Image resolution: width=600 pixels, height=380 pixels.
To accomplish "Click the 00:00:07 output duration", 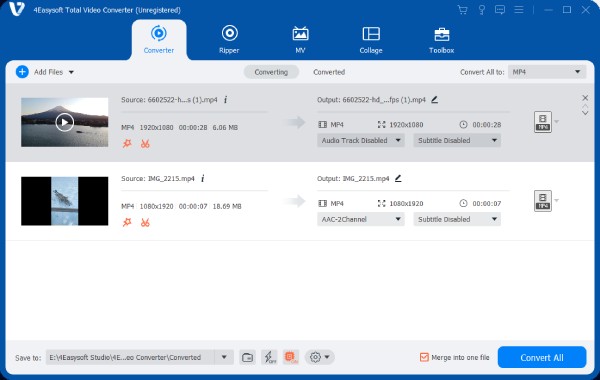I will 487,204.
